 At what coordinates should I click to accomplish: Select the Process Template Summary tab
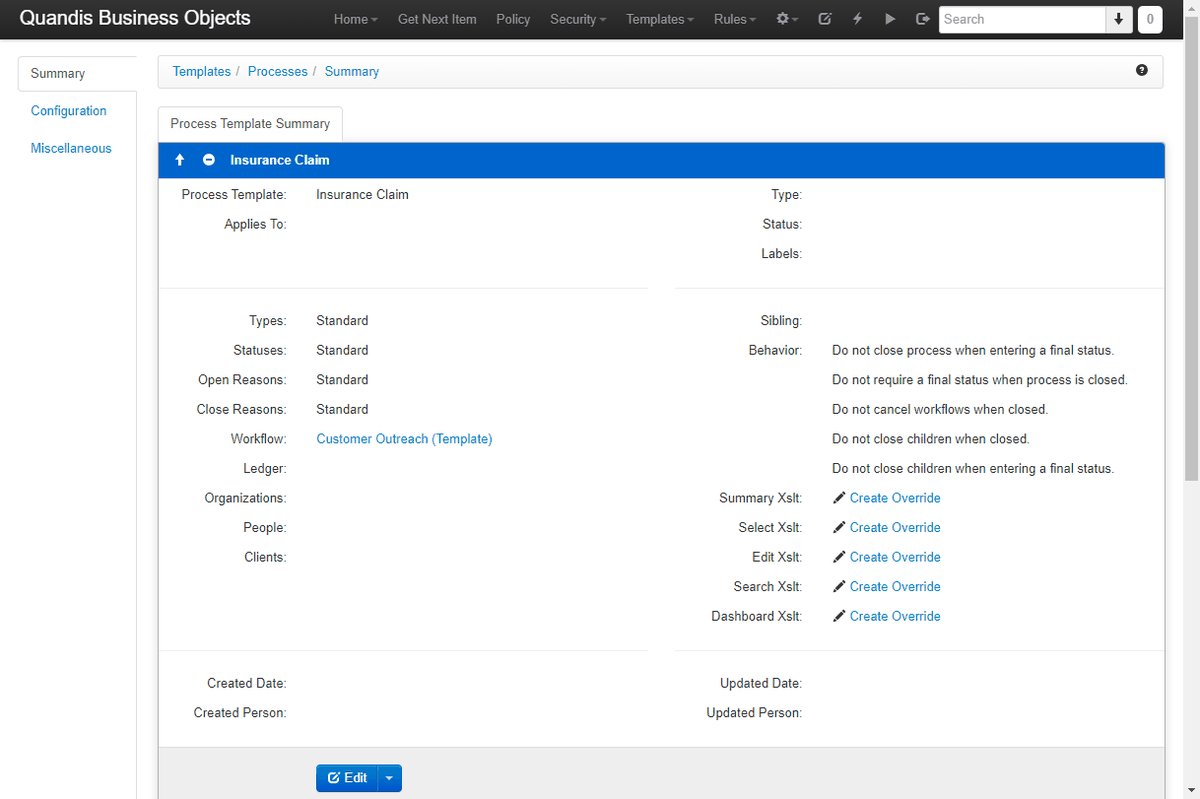coord(250,124)
